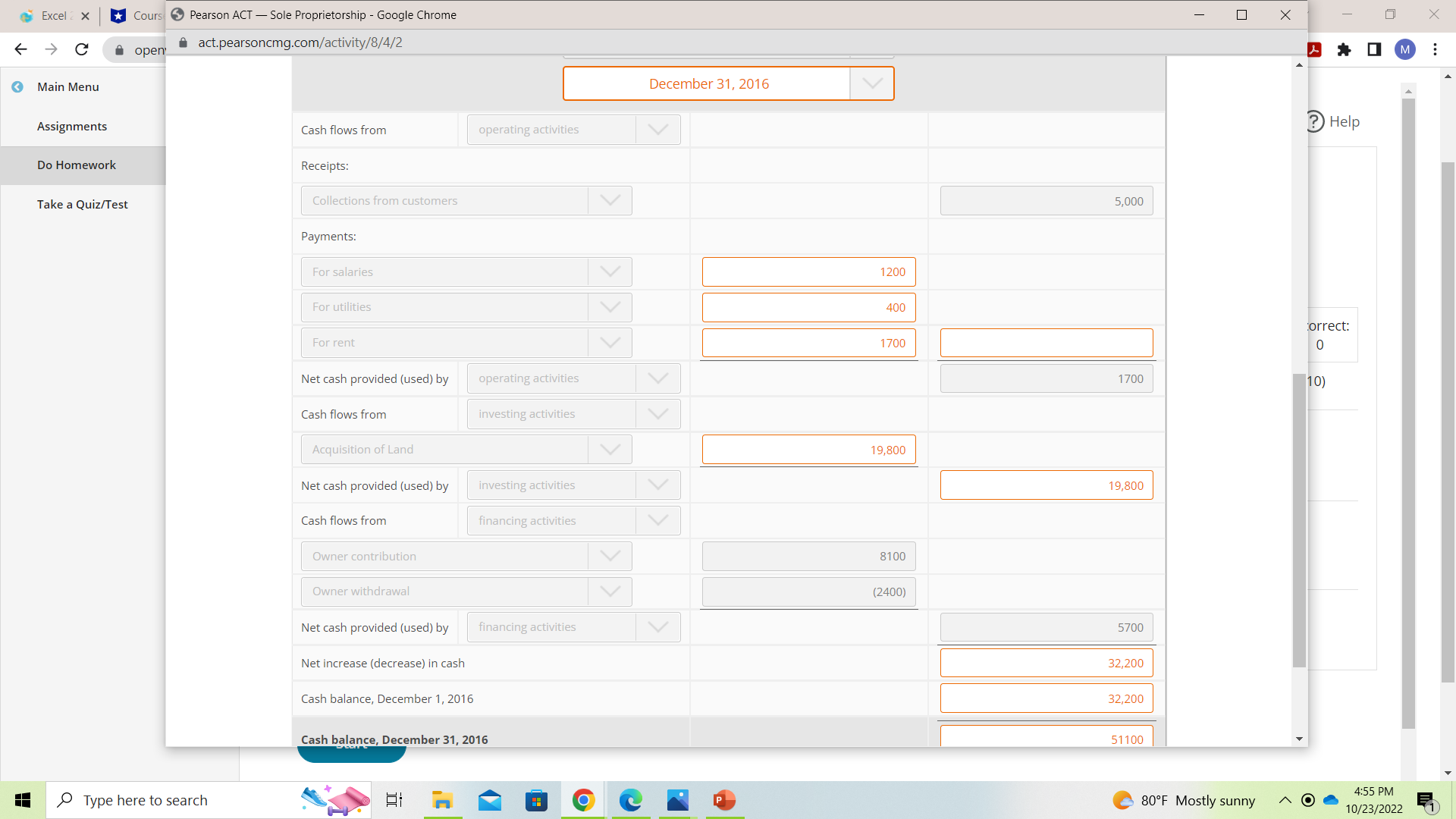The image size is (1456, 819).
Task: Click the padlock icon in the address bar
Action: pos(182,42)
